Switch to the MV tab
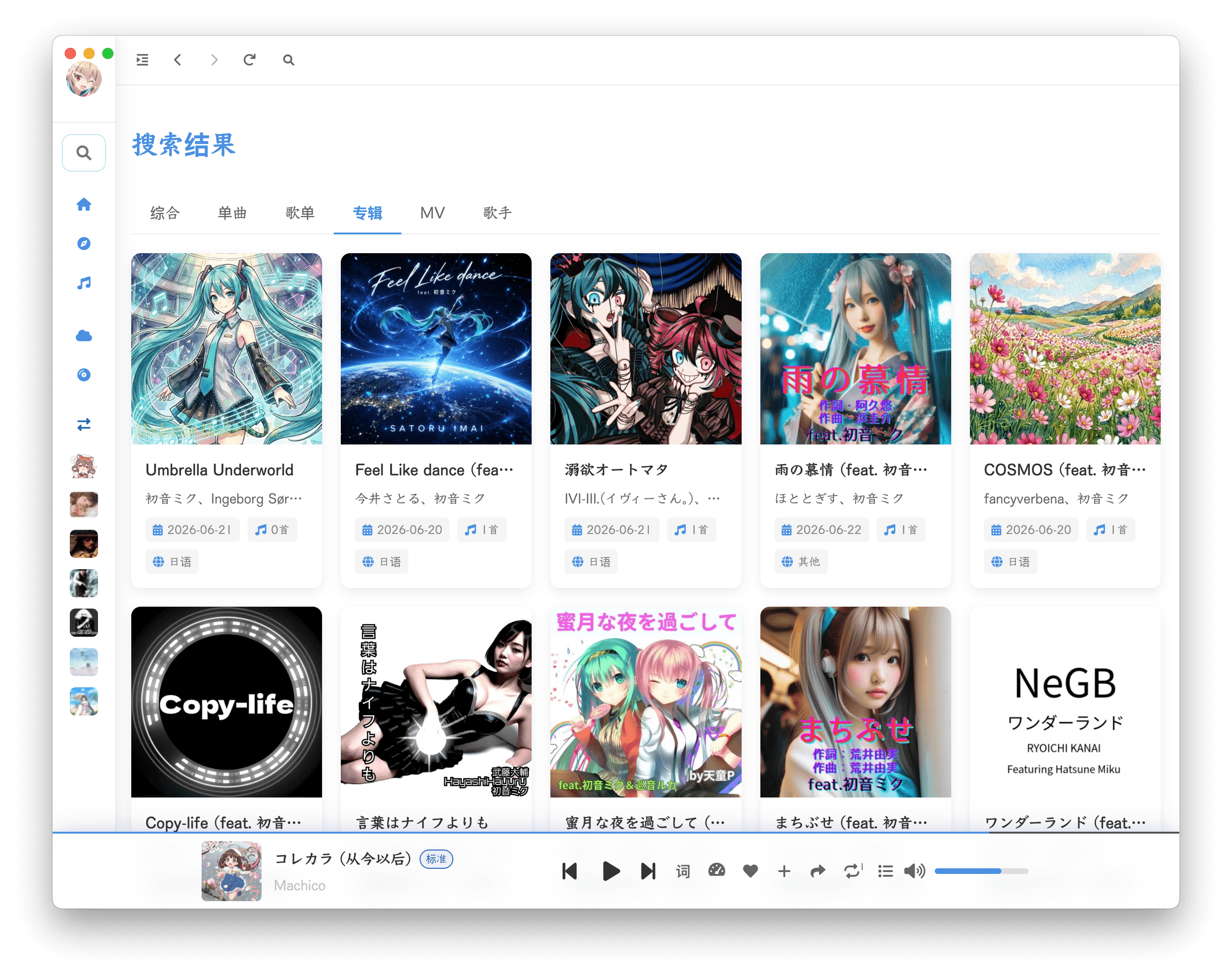This screenshot has height=978, width=1232. [432, 213]
